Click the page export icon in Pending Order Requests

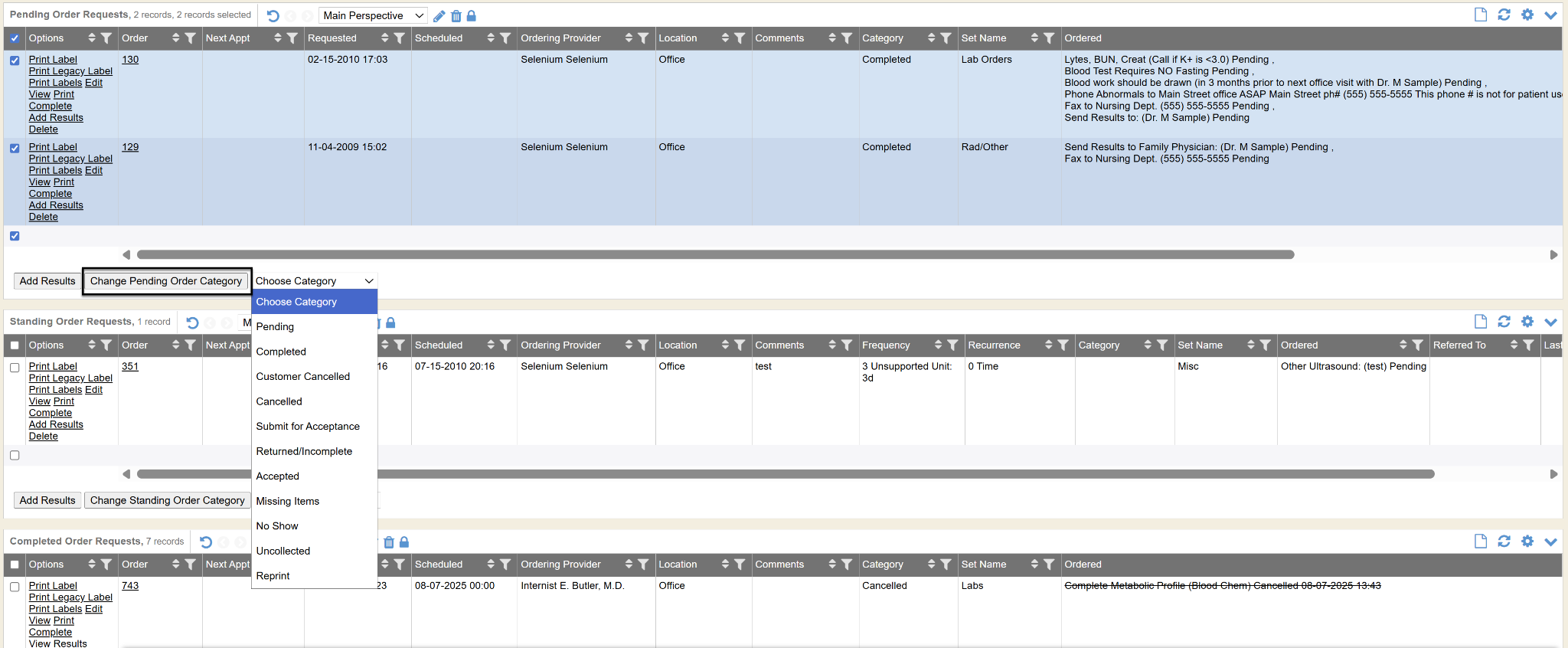[x=1481, y=15]
